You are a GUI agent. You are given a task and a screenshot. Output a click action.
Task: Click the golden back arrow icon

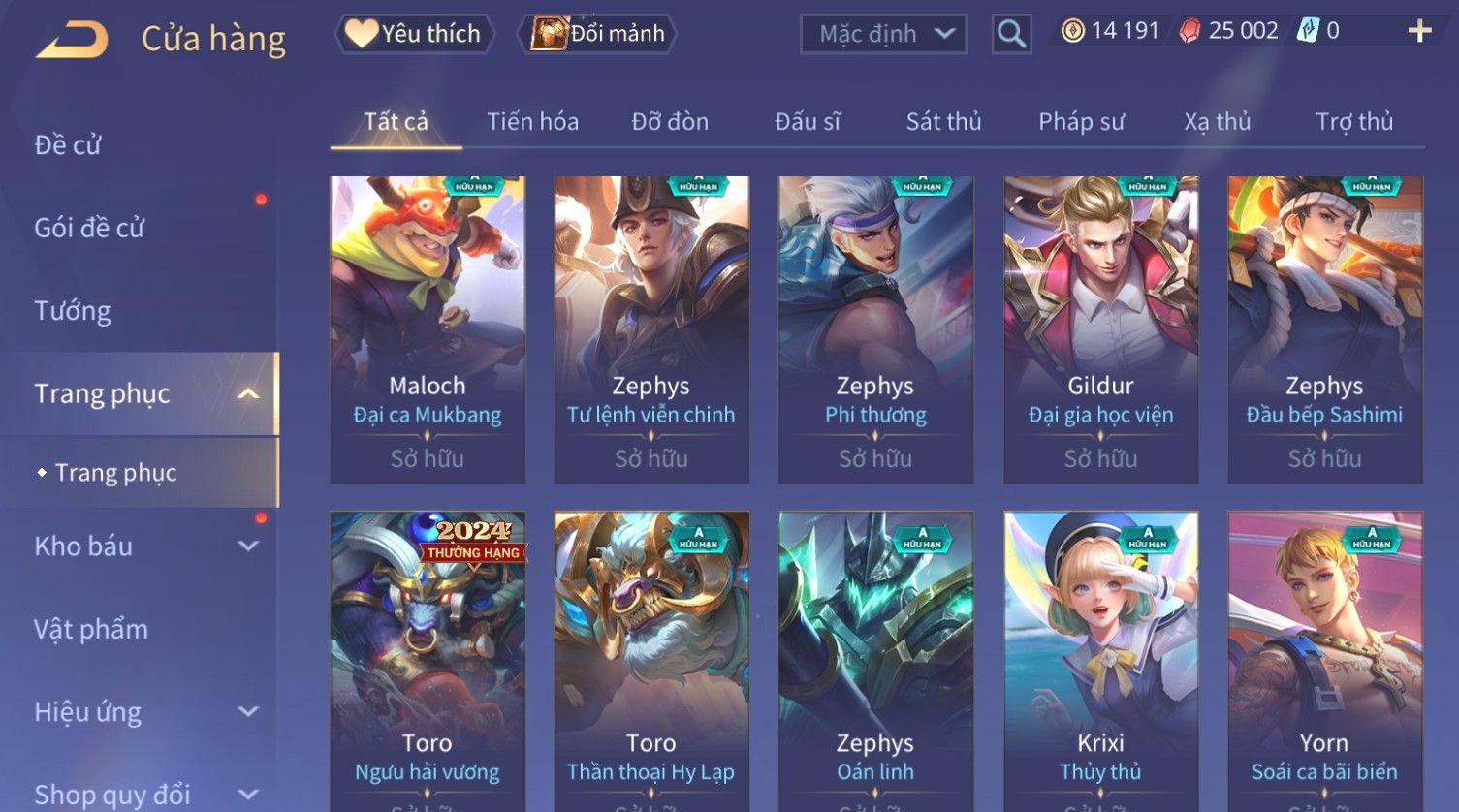click(x=72, y=40)
